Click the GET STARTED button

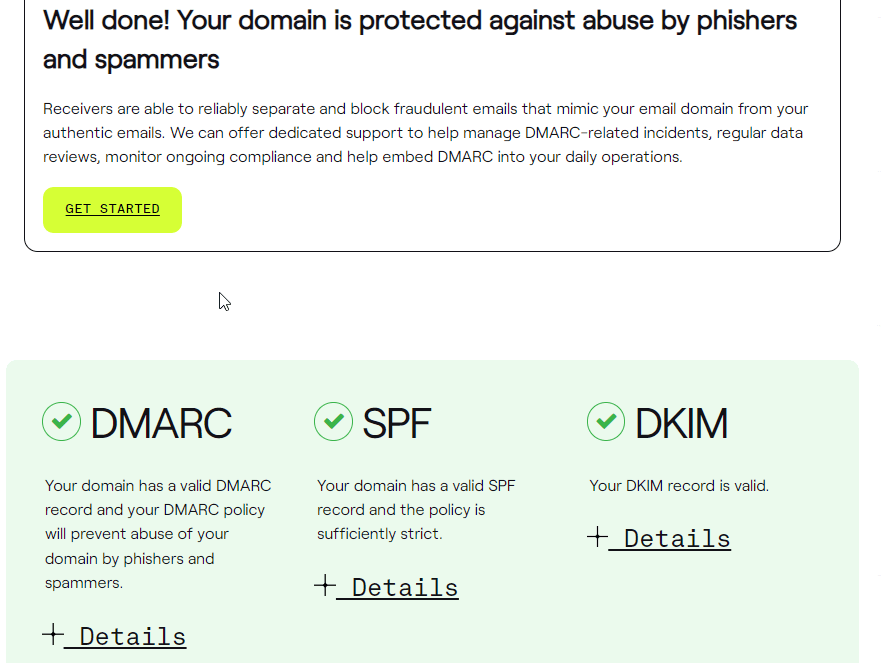point(112,210)
